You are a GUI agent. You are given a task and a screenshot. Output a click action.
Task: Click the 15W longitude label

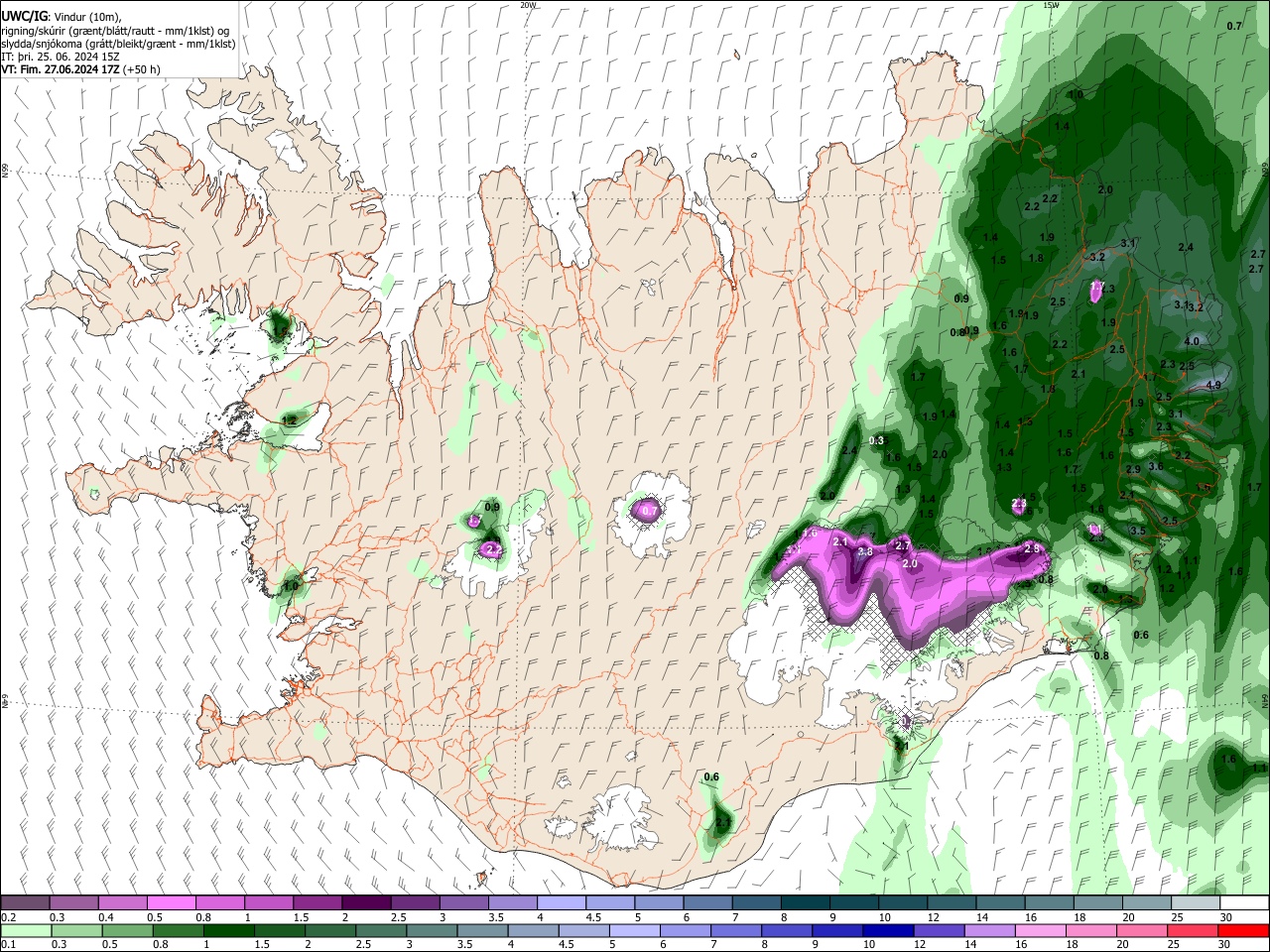[x=1052, y=5]
